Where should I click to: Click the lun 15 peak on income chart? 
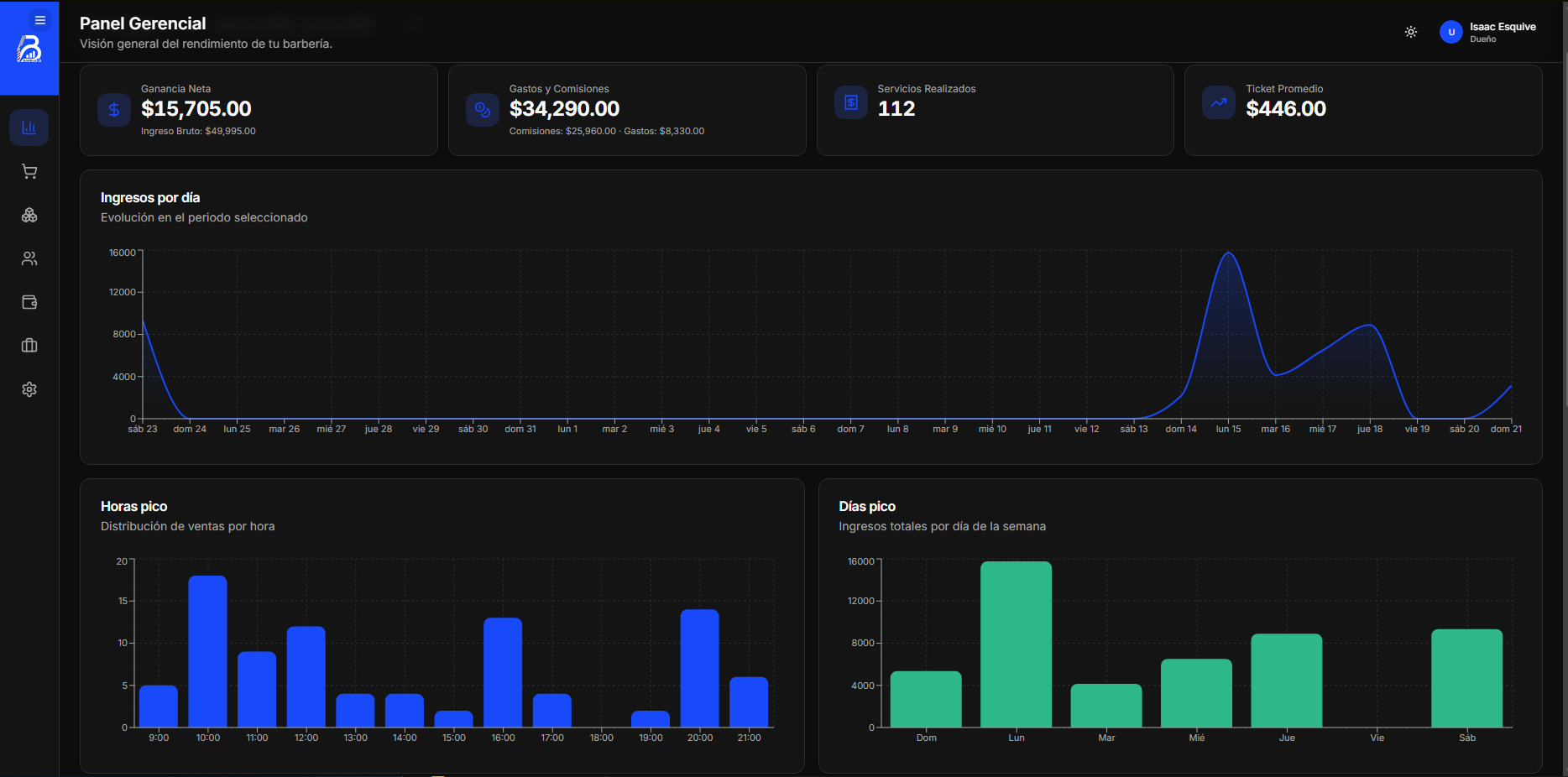[x=1229, y=253]
